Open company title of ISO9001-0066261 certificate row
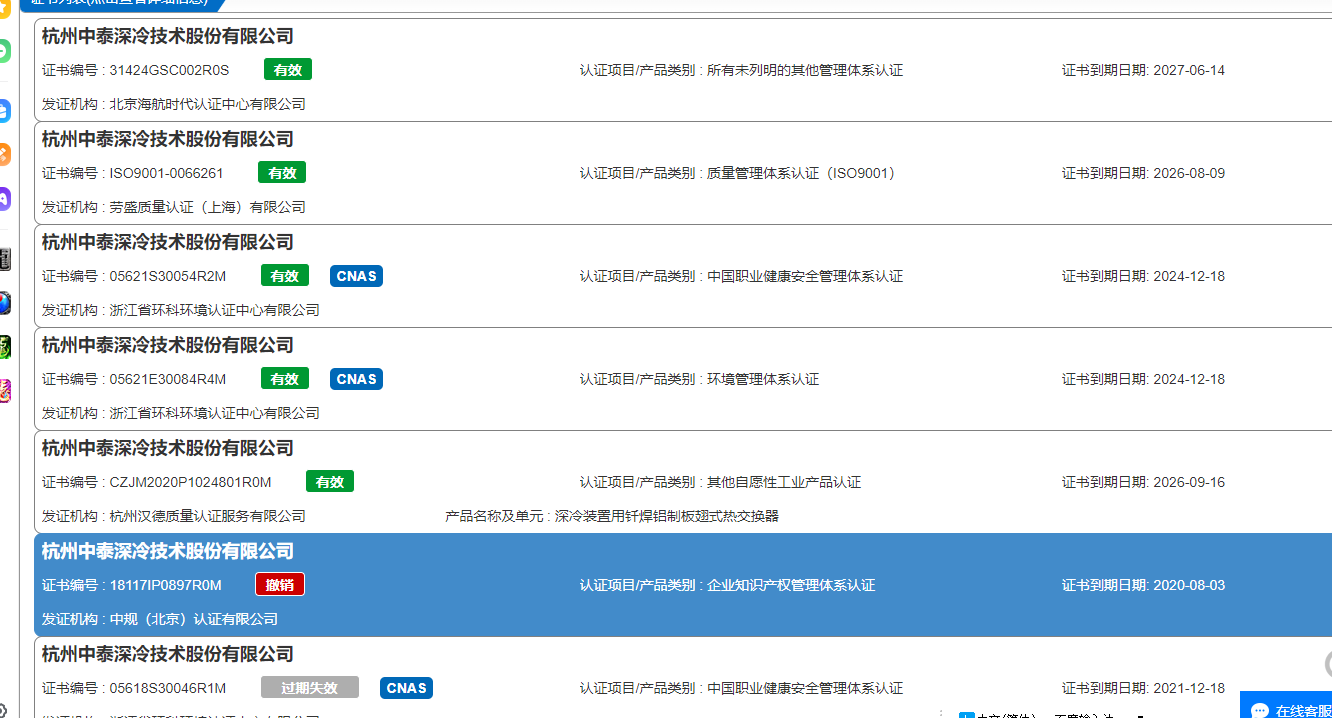 pyautogui.click(x=168, y=140)
